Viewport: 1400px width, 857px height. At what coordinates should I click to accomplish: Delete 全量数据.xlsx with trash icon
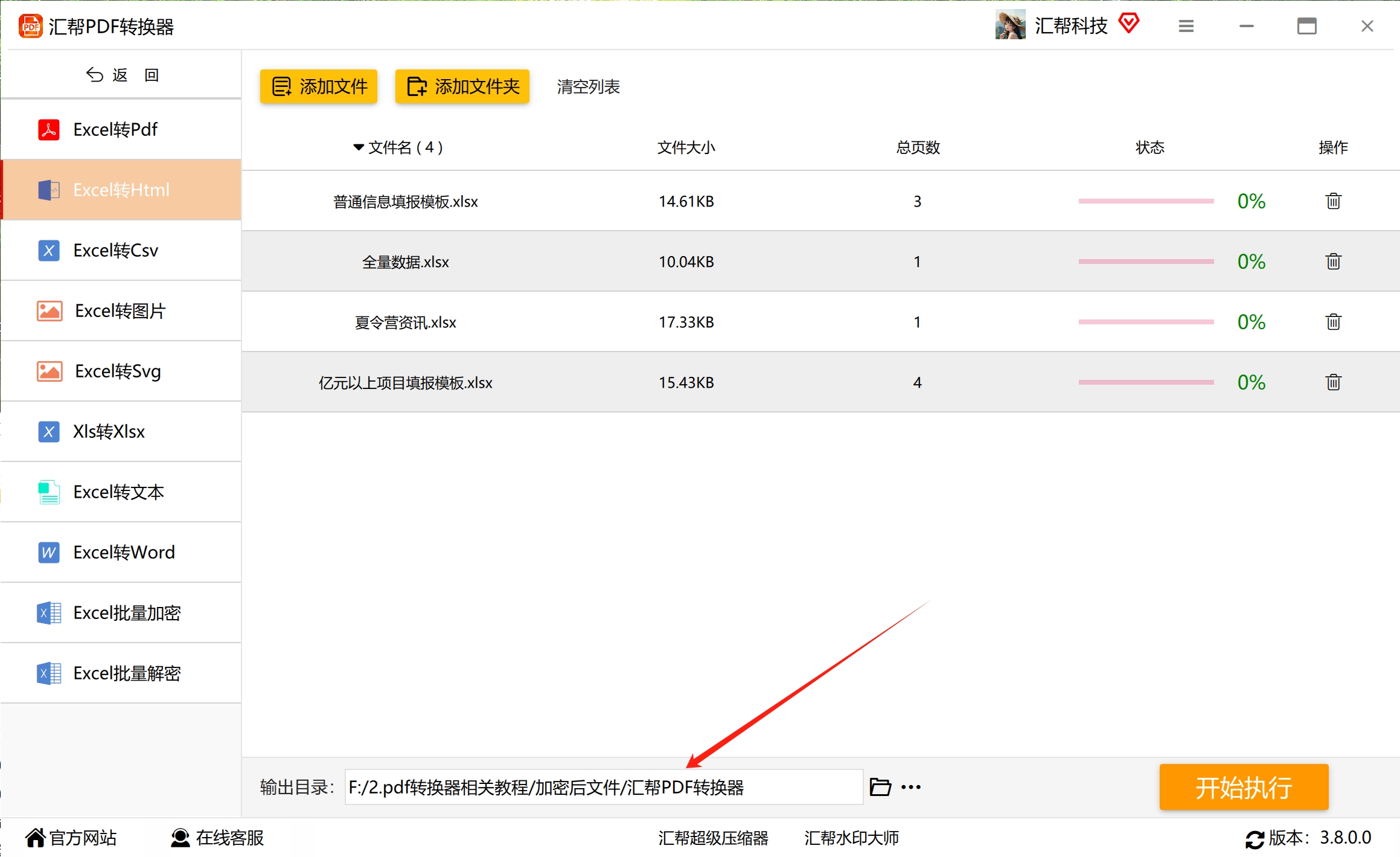coord(1334,262)
